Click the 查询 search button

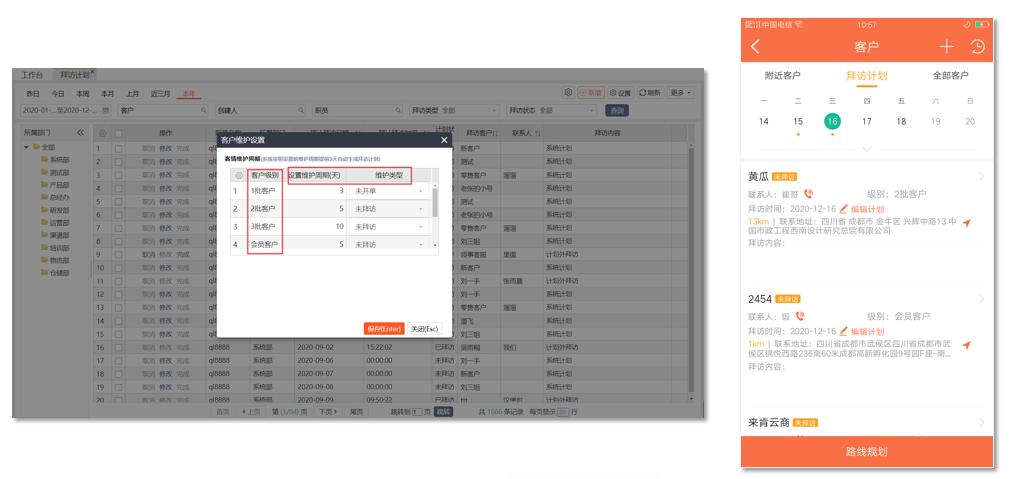click(616, 111)
